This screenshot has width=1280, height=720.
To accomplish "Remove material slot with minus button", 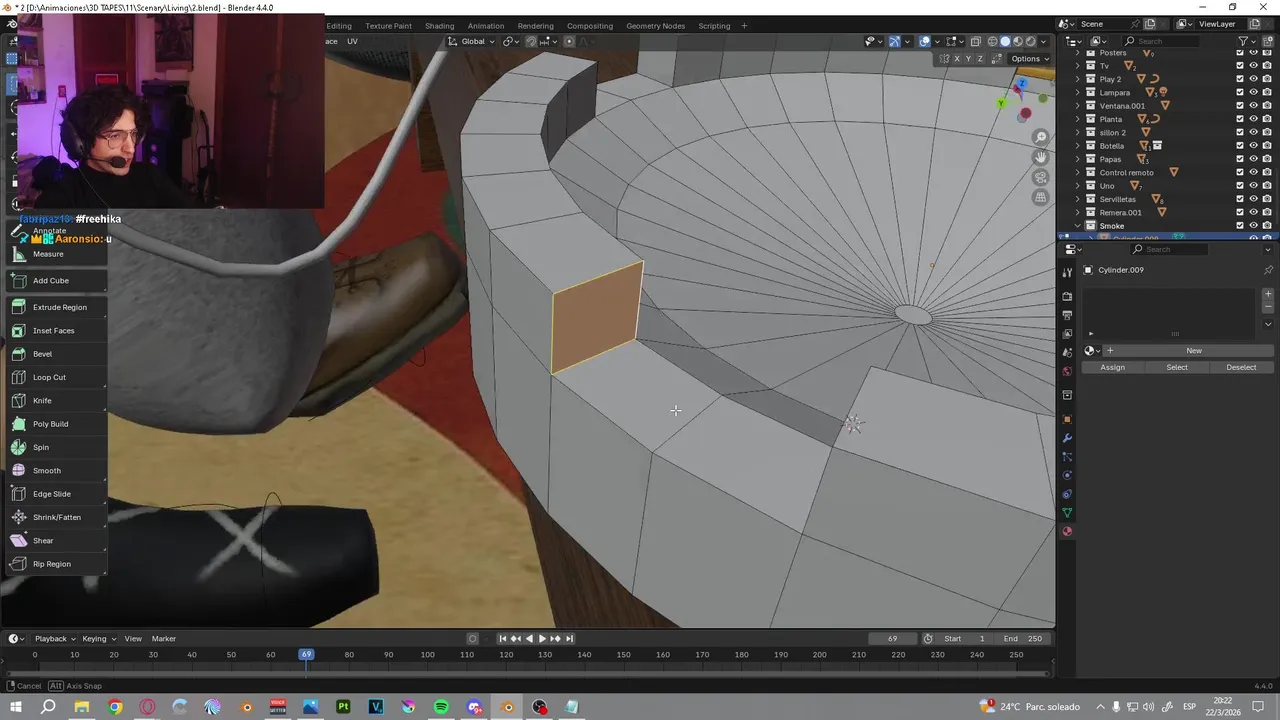I will pyautogui.click(x=1268, y=307).
